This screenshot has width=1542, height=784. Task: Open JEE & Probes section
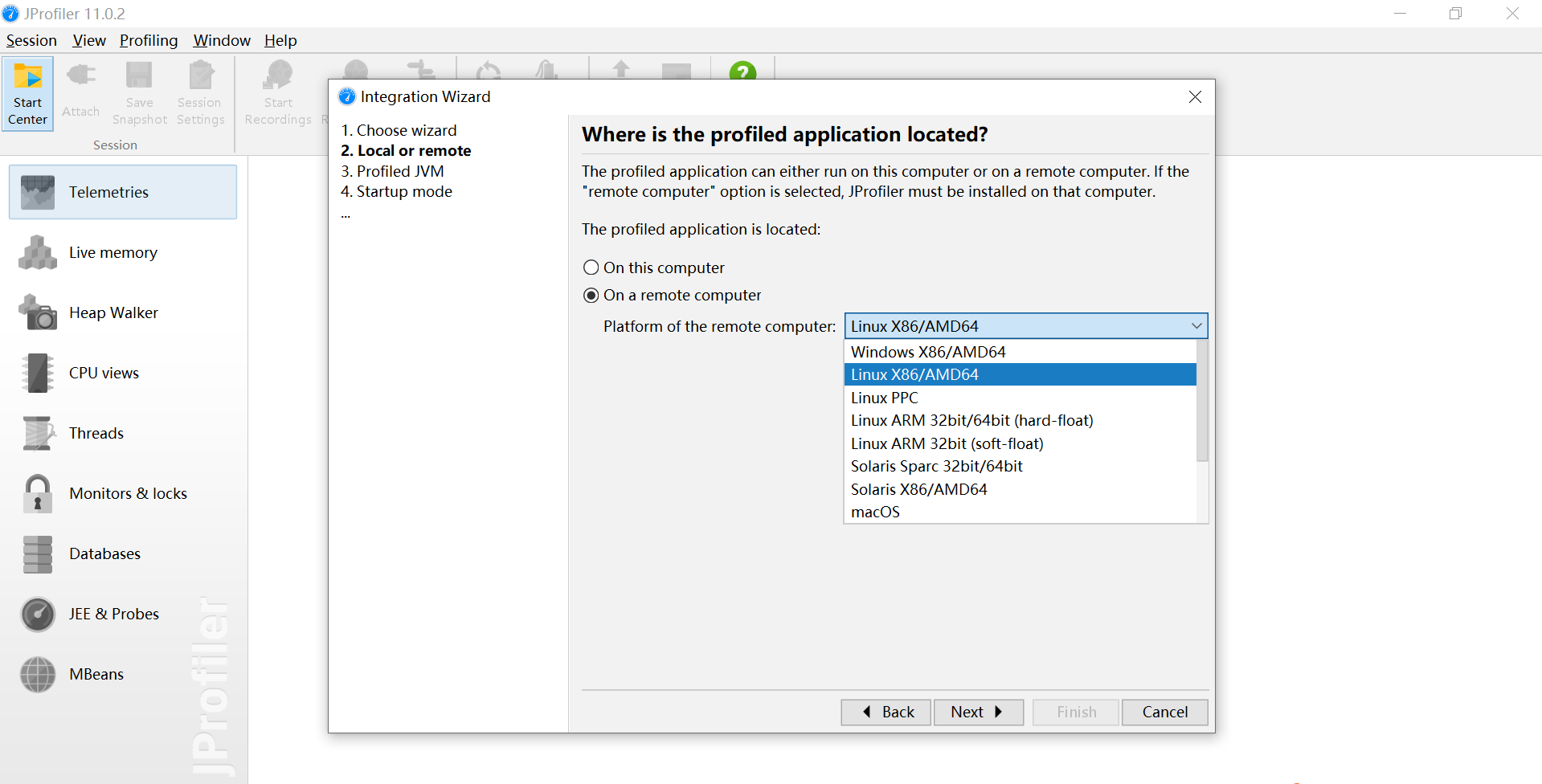click(x=123, y=614)
